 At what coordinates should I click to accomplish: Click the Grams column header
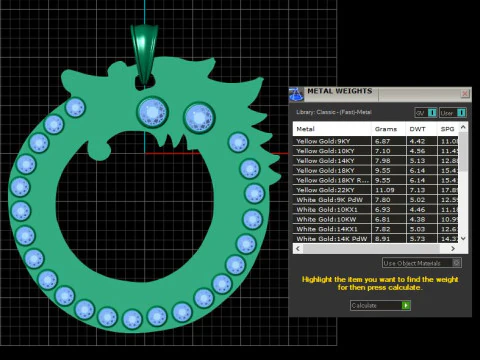(389, 129)
